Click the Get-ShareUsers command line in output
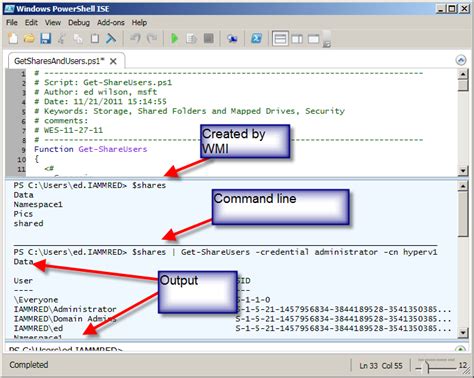This screenshot has width=474, height=378. click(x=225, y=252)
